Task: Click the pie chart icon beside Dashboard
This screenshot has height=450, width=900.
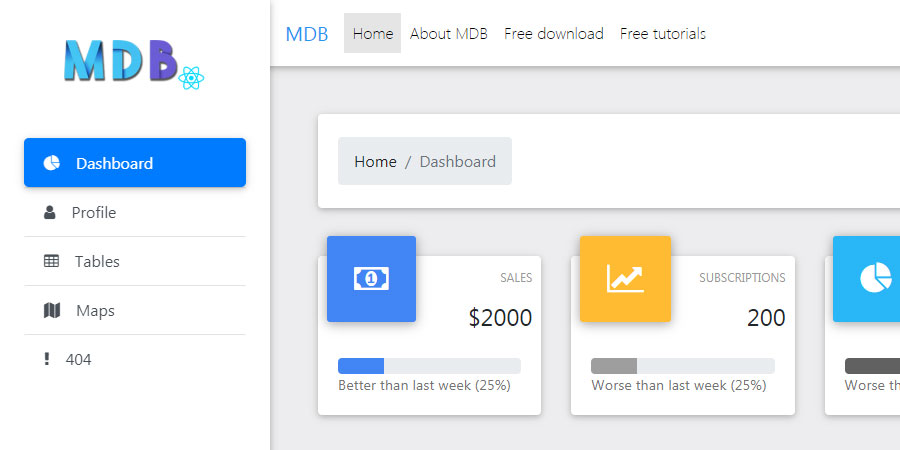Action: tap(51, 163)
